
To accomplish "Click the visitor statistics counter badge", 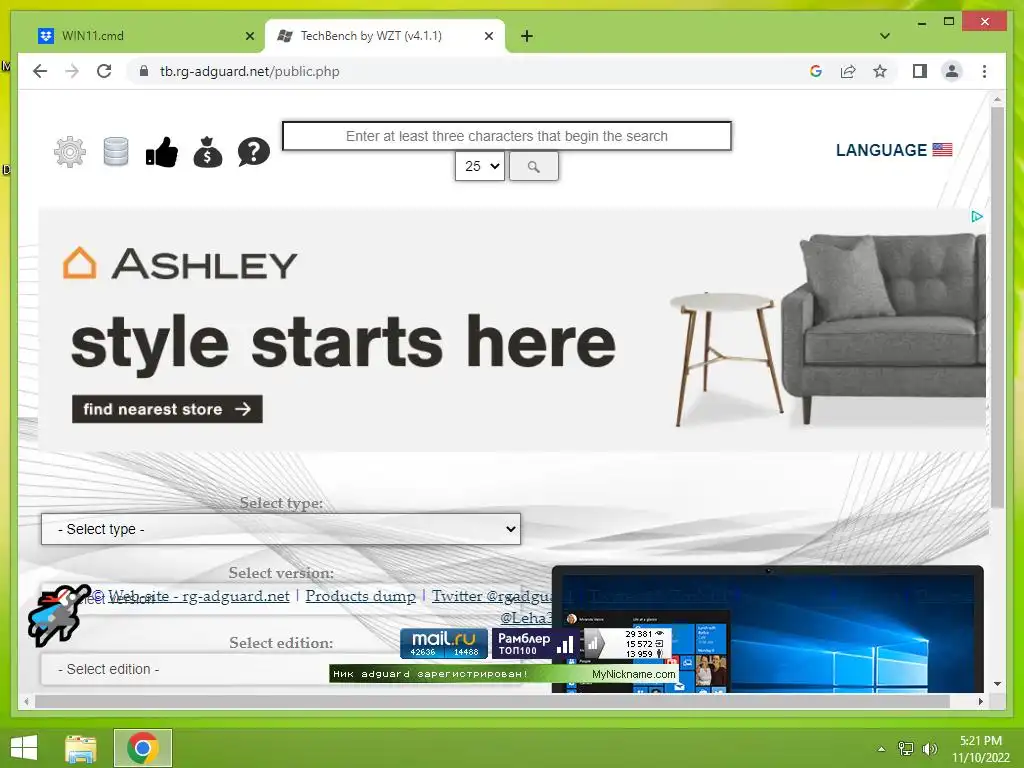I will [627, 643].
